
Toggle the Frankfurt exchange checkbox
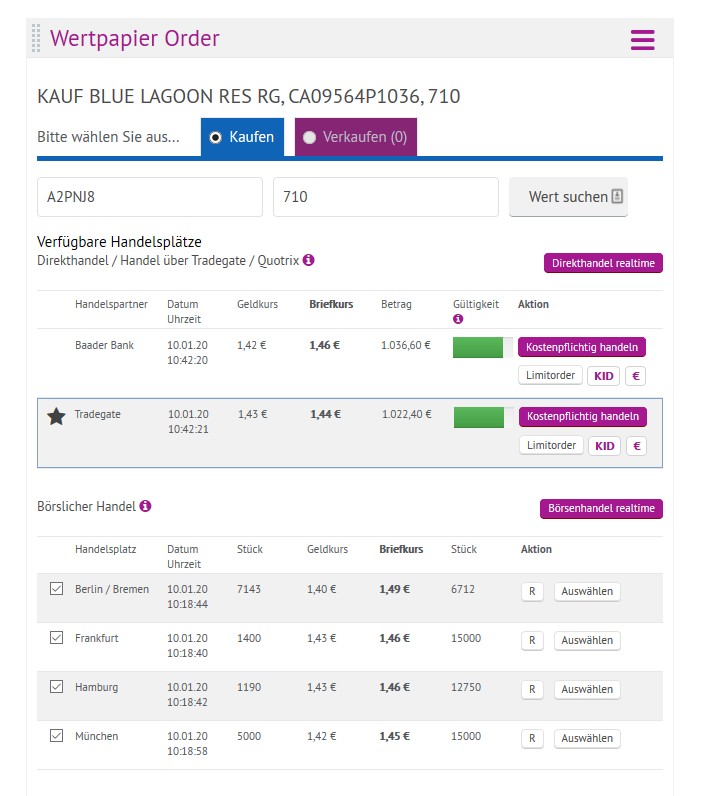(x=56, y=637)
